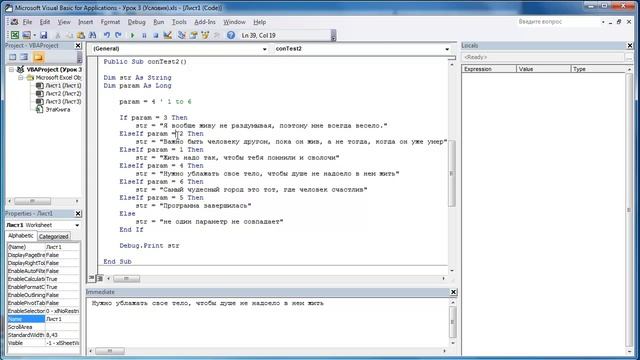
Task: Open the View menu
Action: coord(64,22)
